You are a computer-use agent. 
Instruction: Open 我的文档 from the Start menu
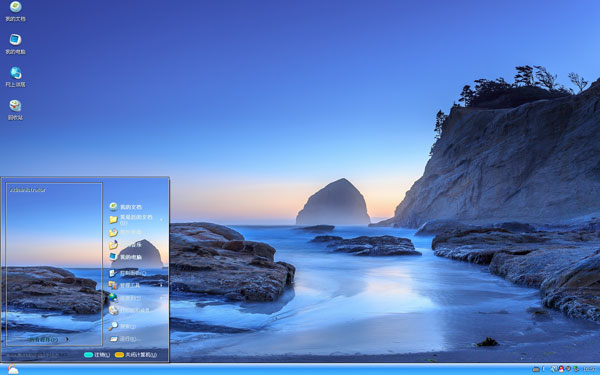tap(126, 207)
